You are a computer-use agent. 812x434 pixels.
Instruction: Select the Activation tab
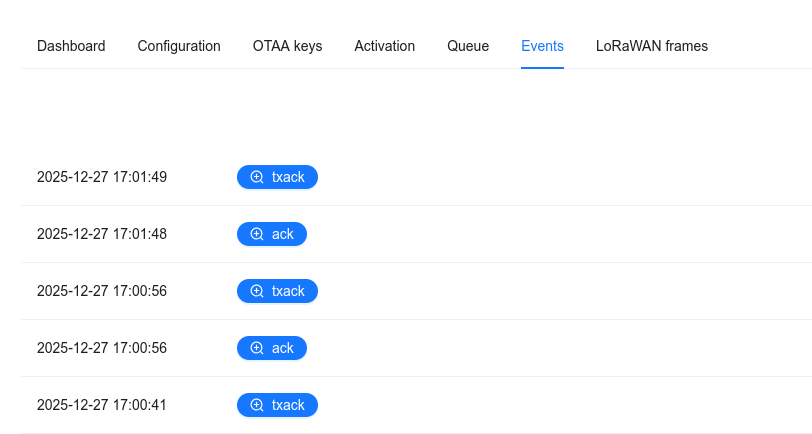click(384, 46)
